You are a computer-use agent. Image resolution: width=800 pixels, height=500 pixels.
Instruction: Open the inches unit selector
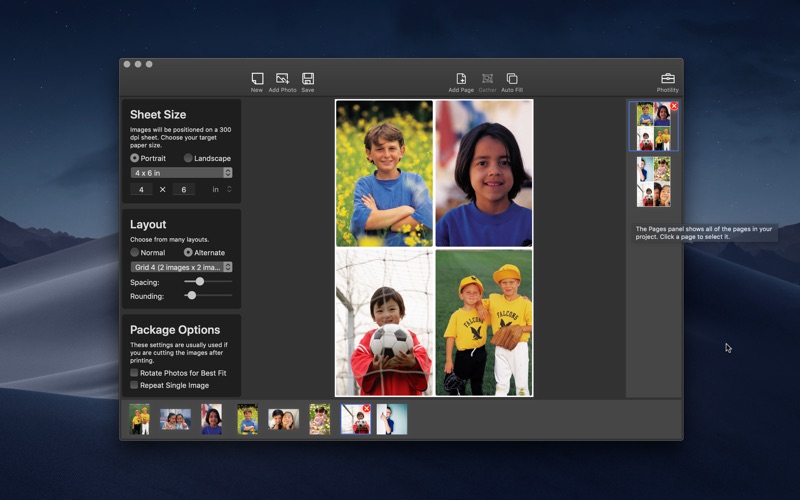tap(222, 189)
